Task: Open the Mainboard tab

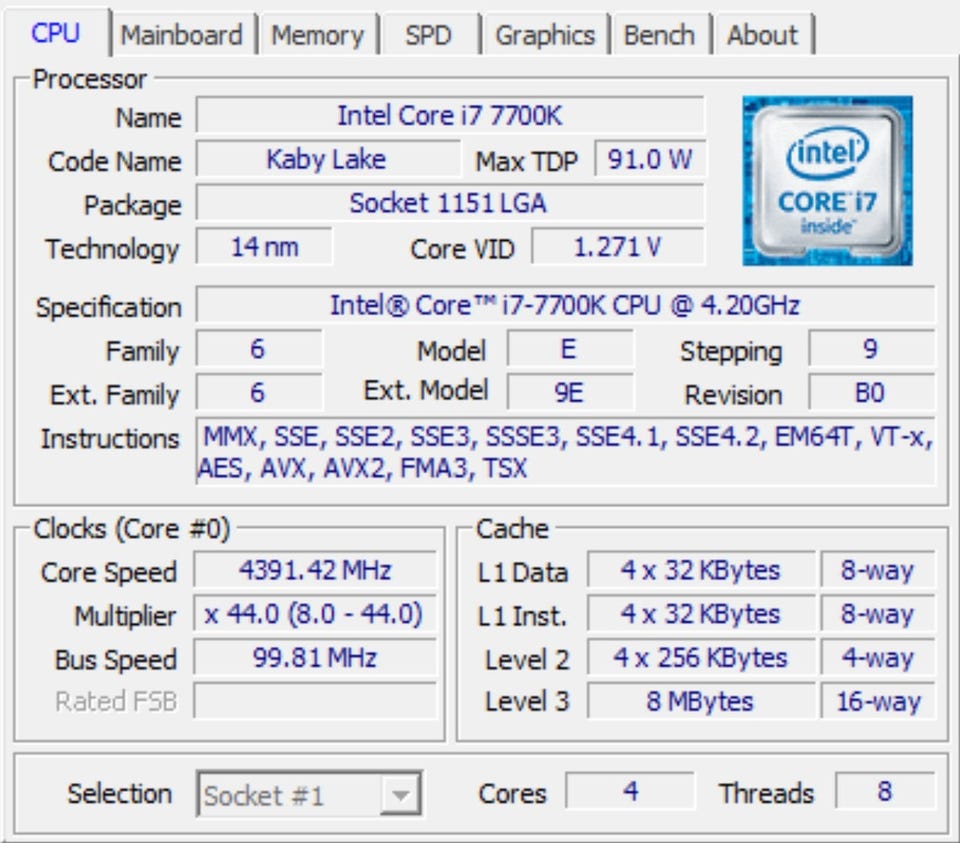Action: [x=182, y=36]
